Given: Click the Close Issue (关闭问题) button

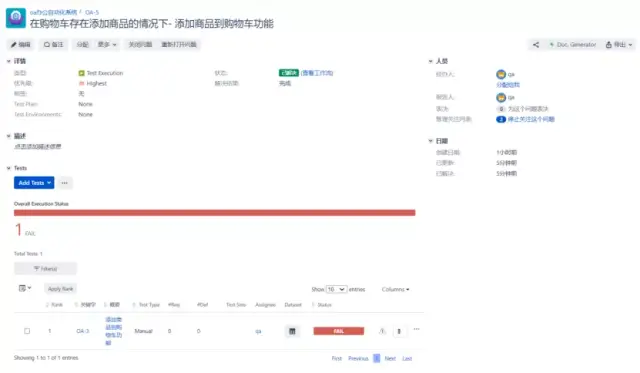Looking at the screenshot, I should pos(140,44).
